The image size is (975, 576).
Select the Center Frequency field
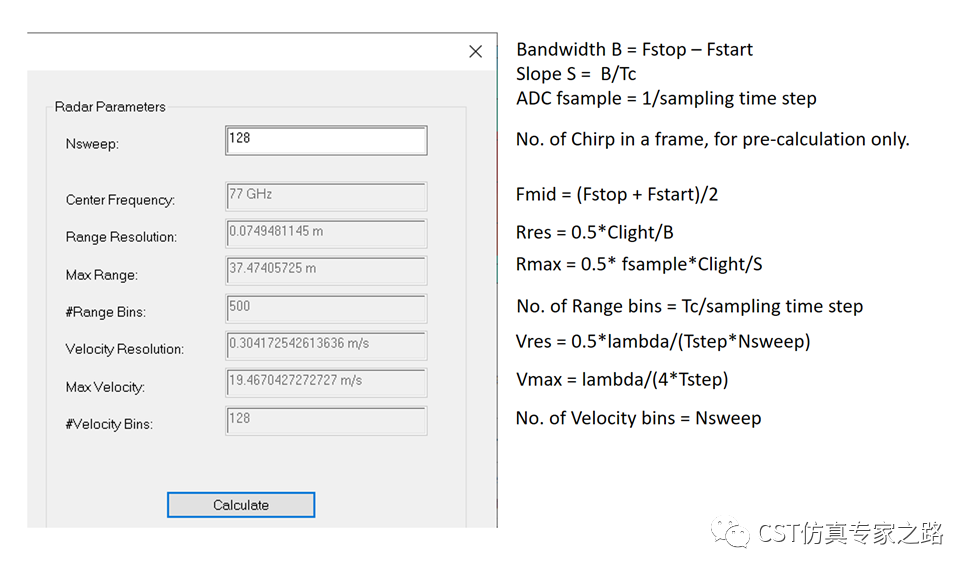tap(326, 197)
